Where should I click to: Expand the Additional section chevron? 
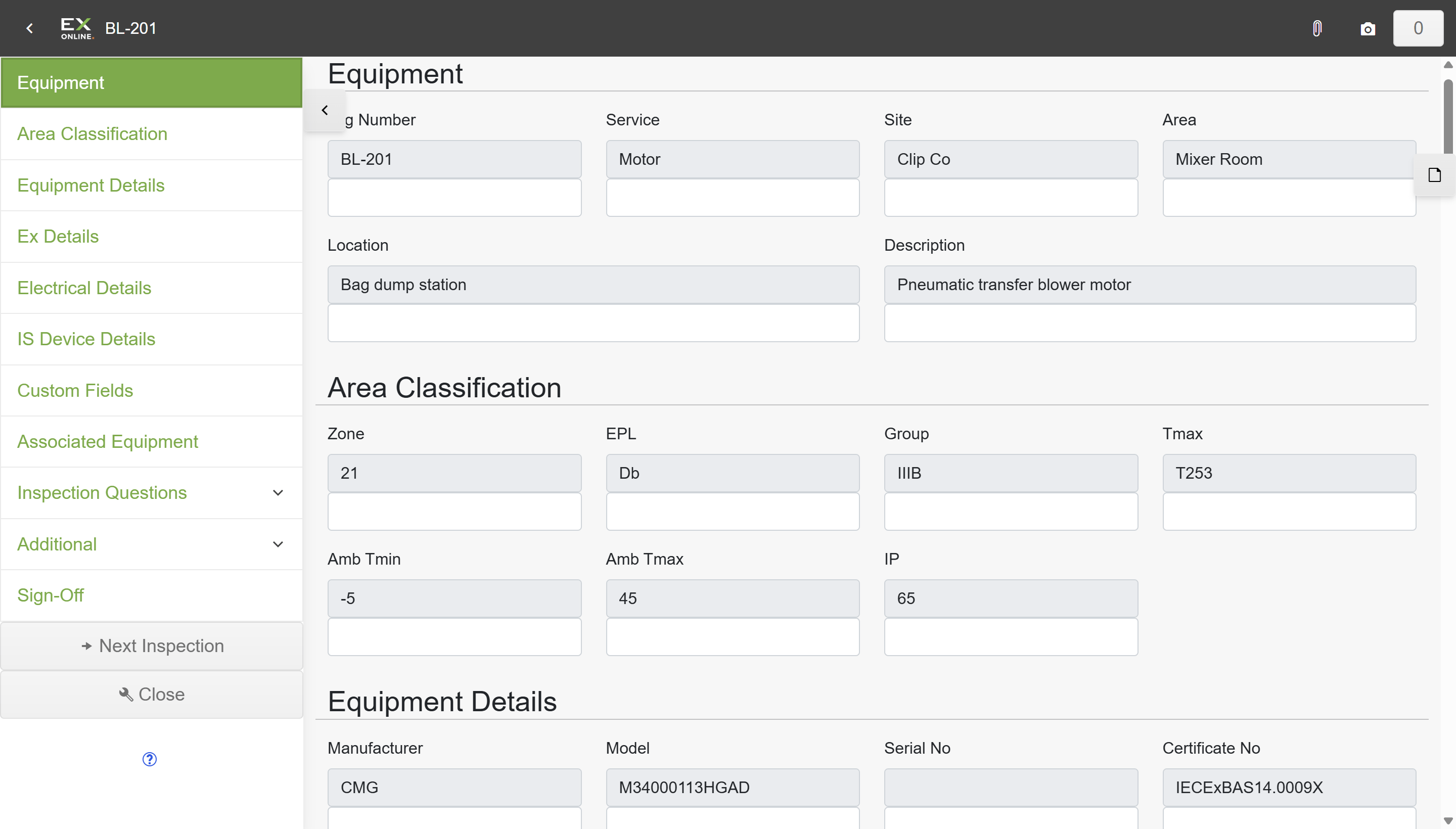coord(278,544)
